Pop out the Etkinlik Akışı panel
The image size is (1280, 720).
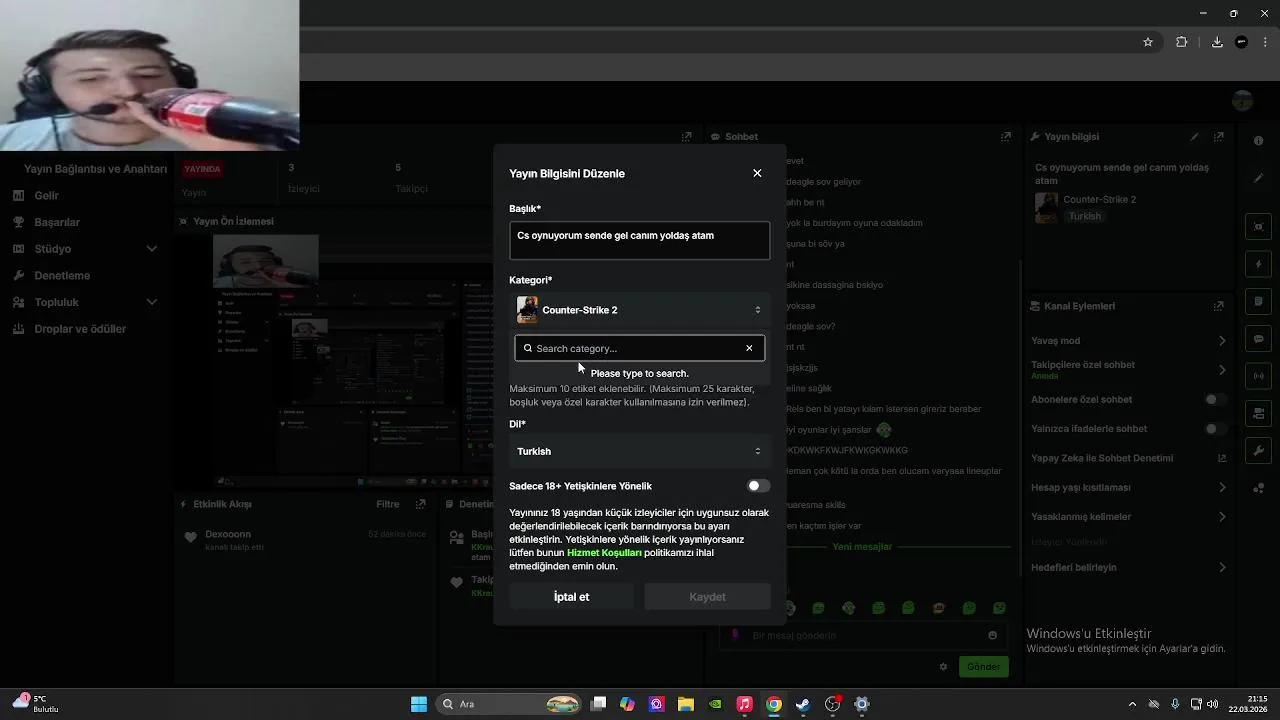coord(421,505)
